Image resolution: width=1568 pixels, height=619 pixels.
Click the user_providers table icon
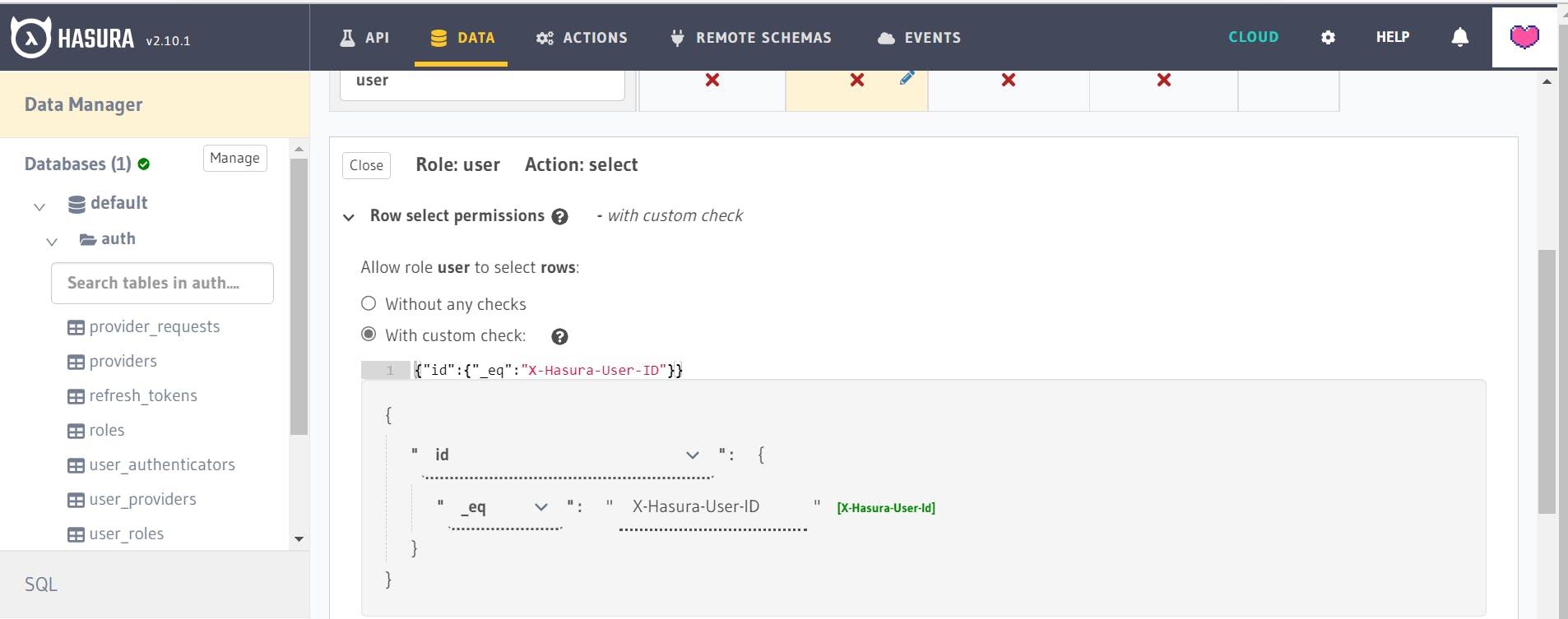[x=76, y=500]
